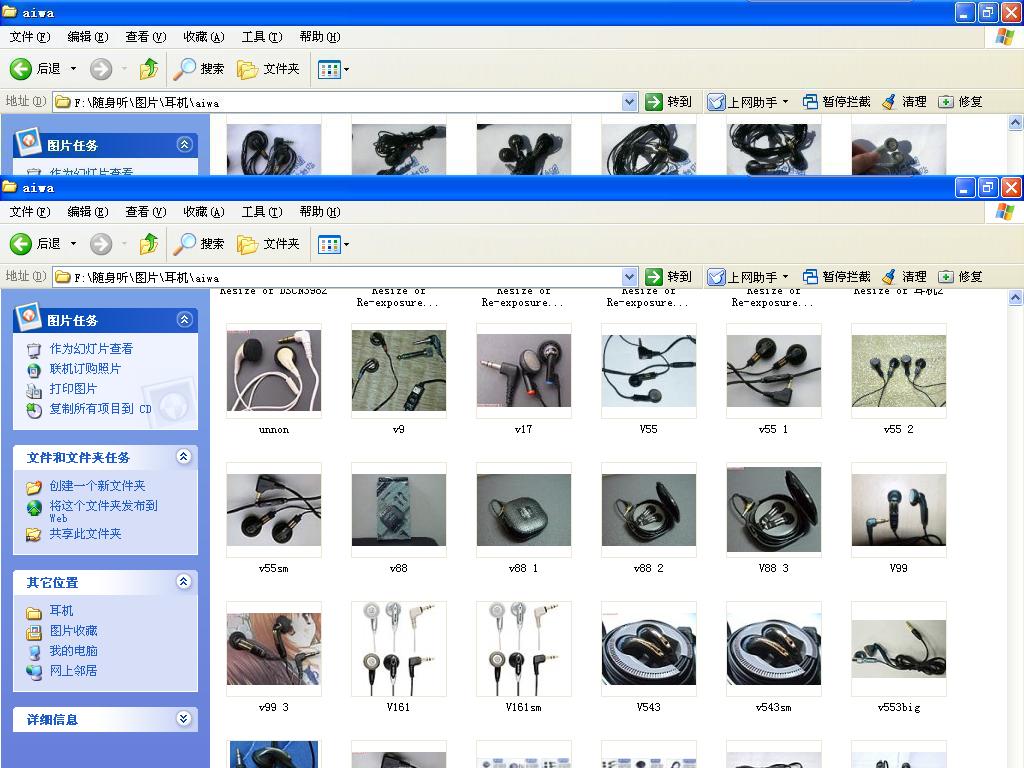1024x768 pixels.
Task: Open 收藏(A) menu in the lower window
Action: point(204,212)
